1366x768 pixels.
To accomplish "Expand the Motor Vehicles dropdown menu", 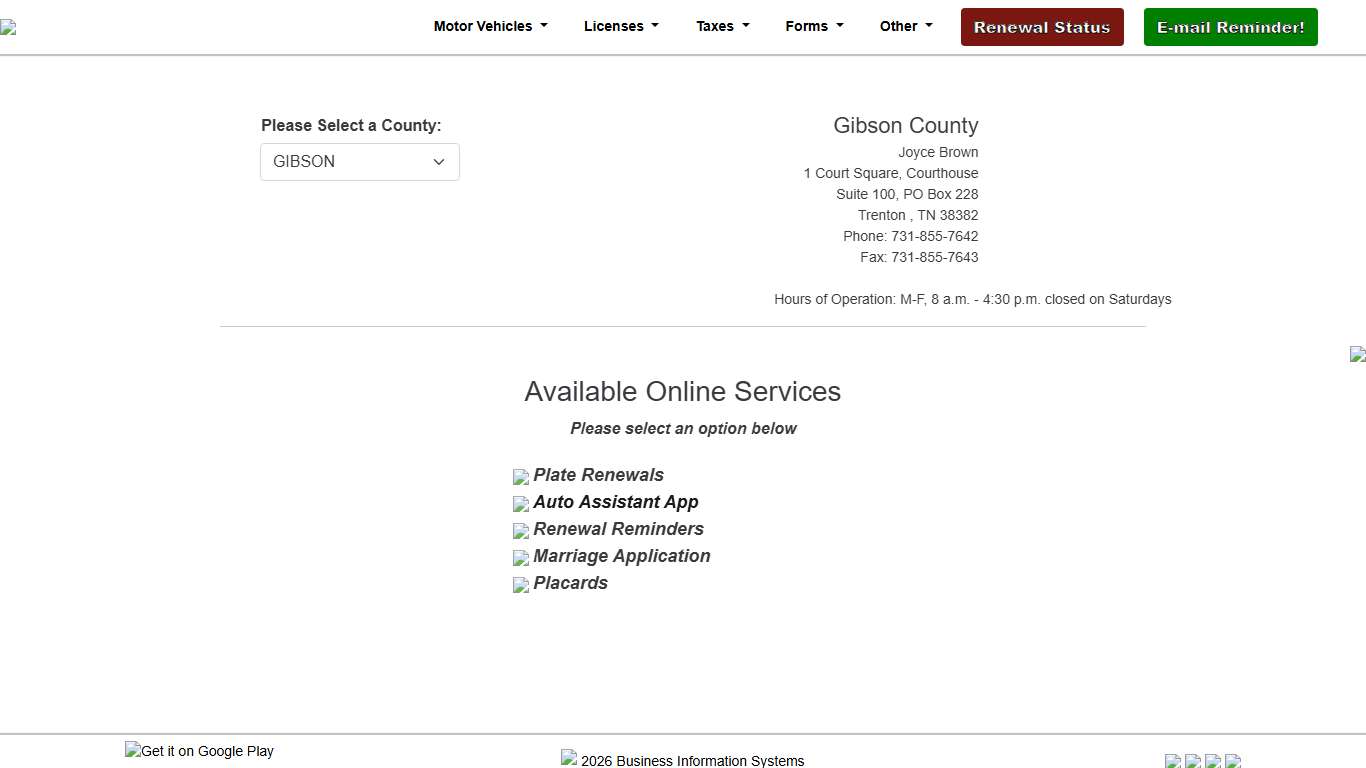I will tap(490, 27).
